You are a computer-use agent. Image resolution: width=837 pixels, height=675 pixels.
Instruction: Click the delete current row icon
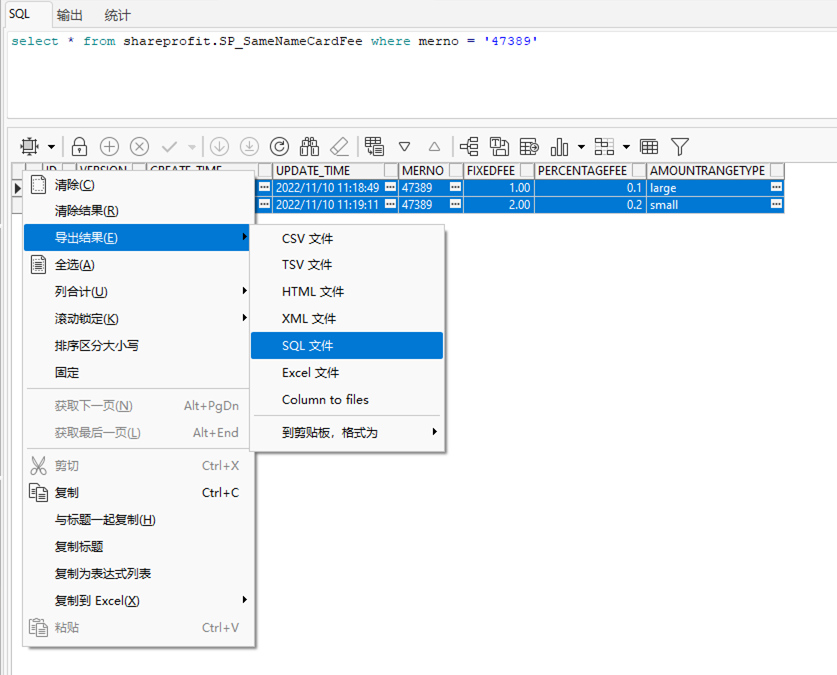137,146
